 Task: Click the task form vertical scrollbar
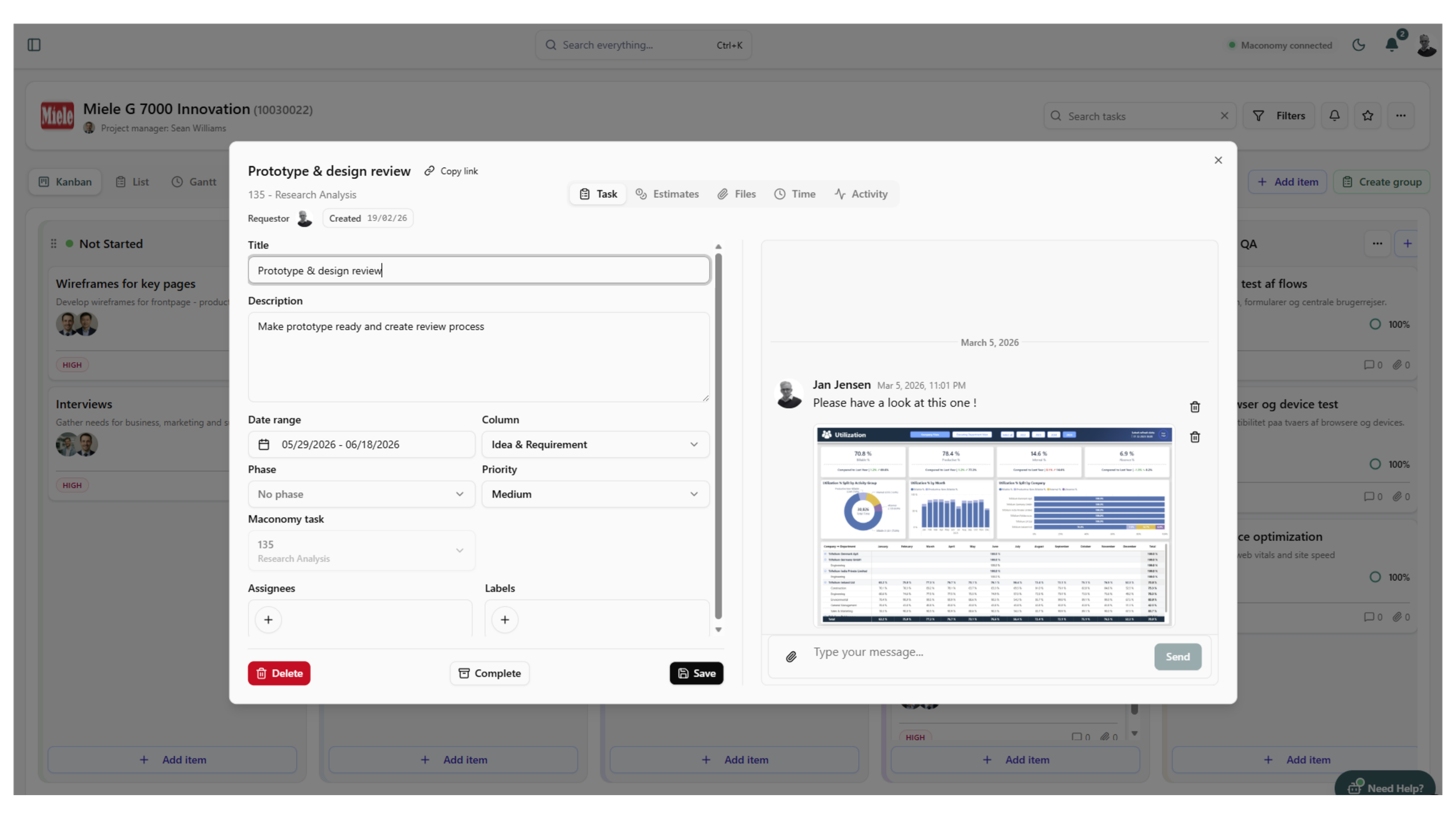718,437
